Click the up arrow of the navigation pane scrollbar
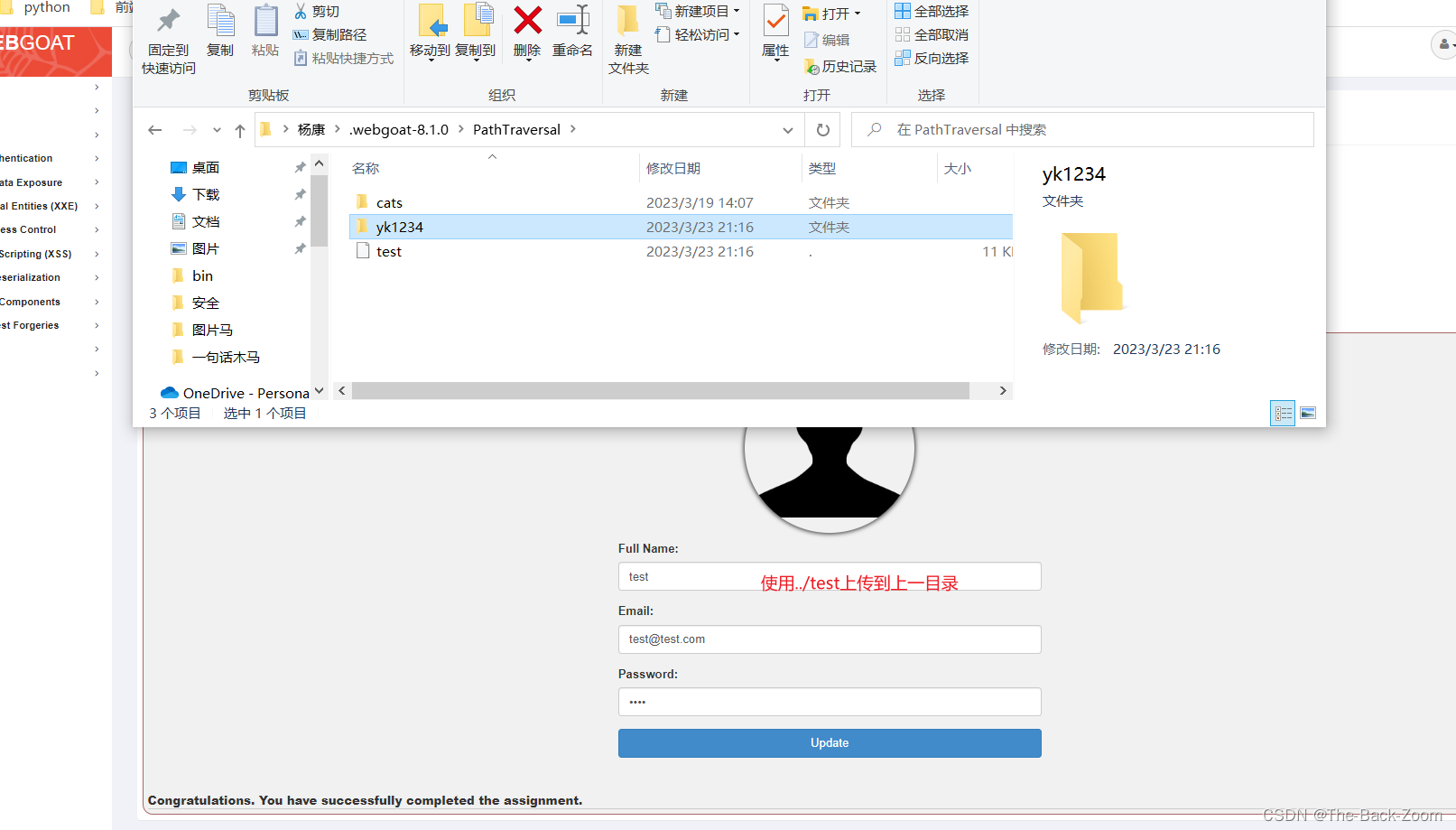Viewport: 1456px width, 830px height. click(319, 163)
